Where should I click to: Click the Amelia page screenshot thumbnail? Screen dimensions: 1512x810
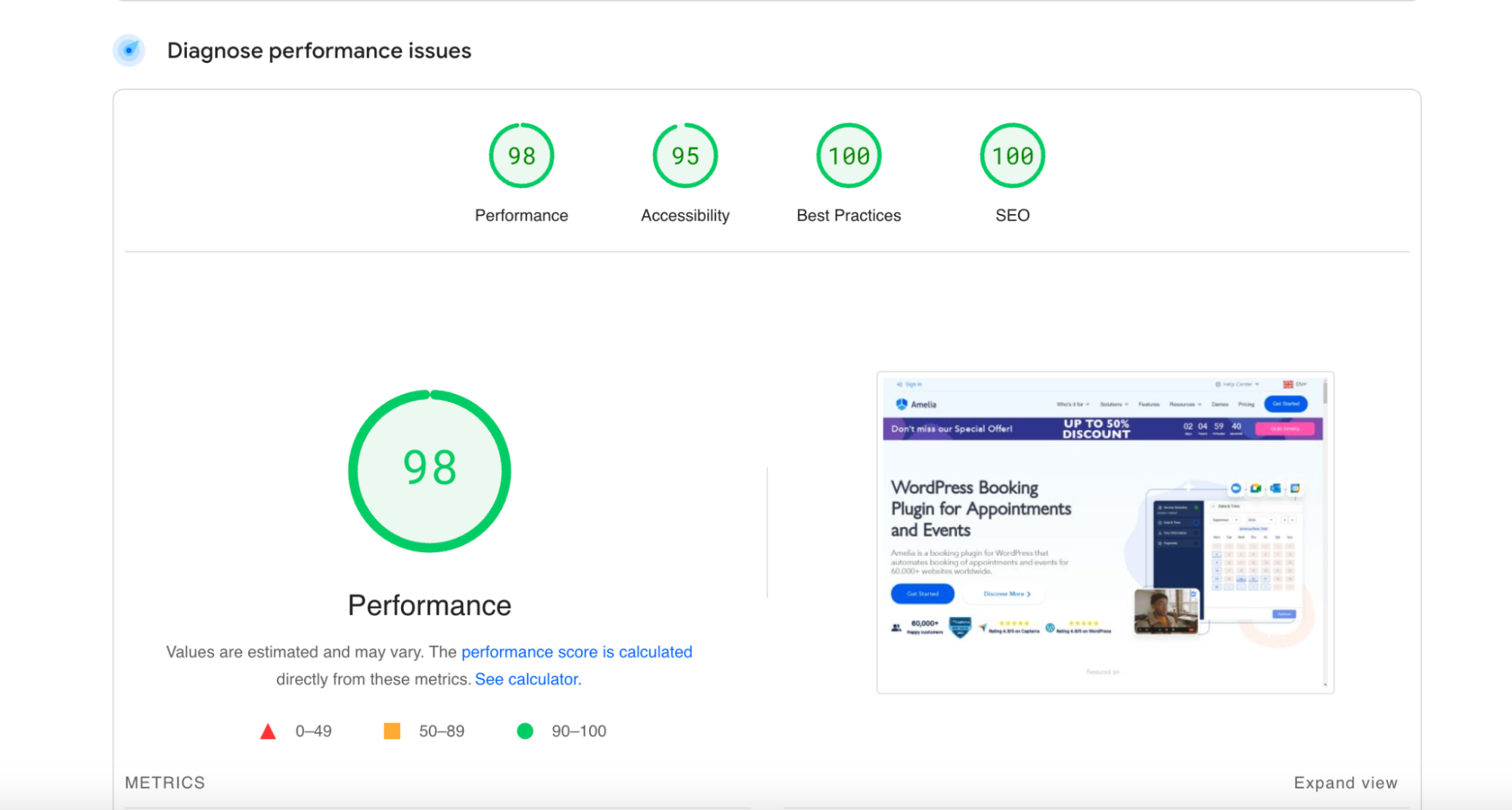pyautogui.click(x=1105, y=532)
